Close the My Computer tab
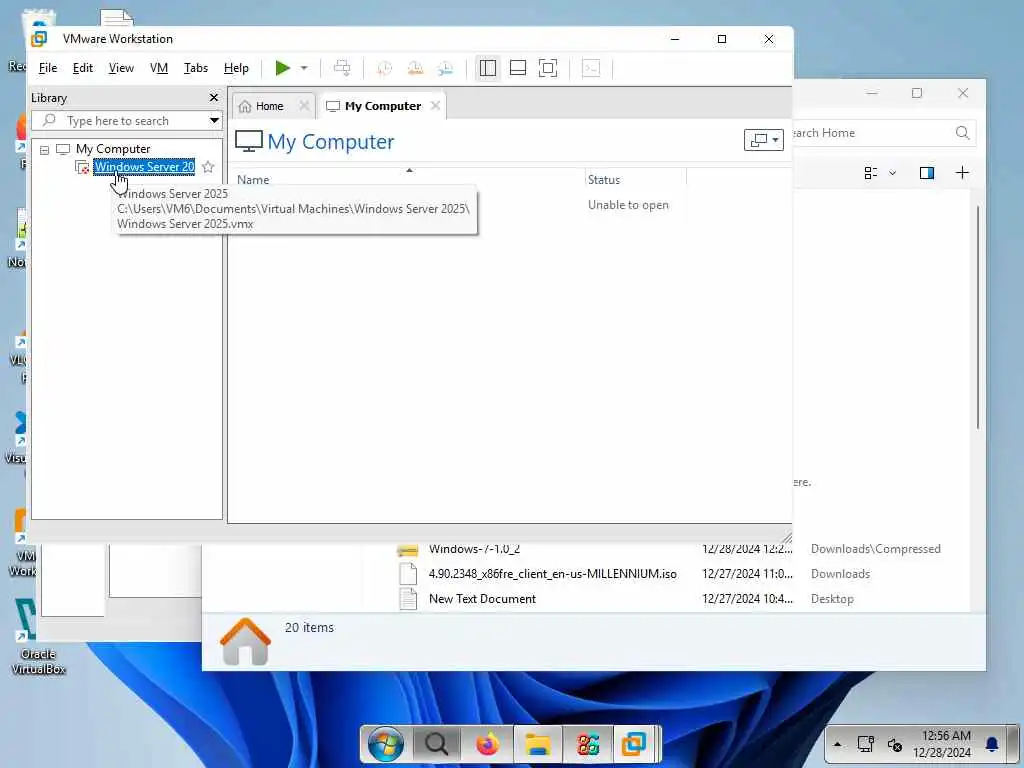 point(436,106)
